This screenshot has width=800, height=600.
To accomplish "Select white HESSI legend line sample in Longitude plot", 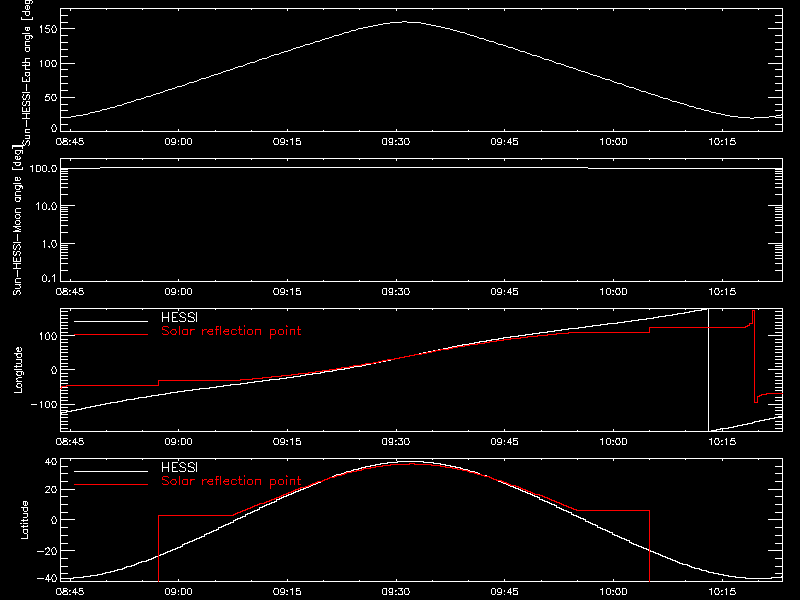I will [x=111, y=321].
